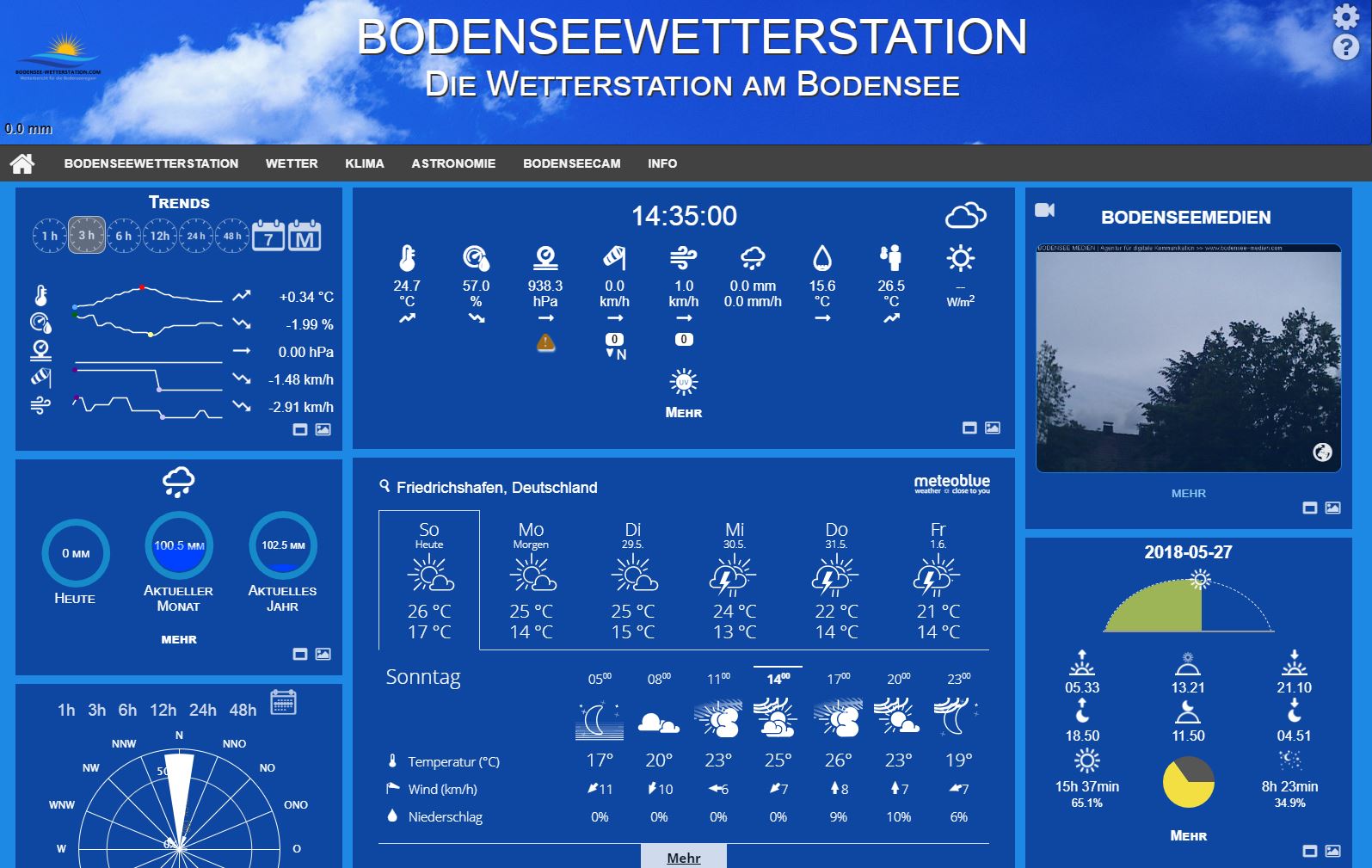The width and height of the screenshot is (1372, 868).
Task: Click MEHR under the webcam image
Action: [1188, 494]
